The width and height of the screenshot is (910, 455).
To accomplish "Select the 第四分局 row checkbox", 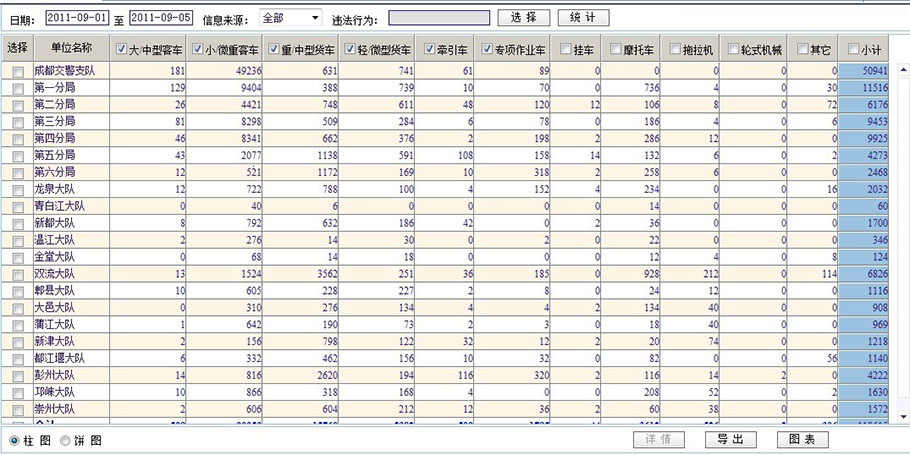I will click(x=18, y=139).
